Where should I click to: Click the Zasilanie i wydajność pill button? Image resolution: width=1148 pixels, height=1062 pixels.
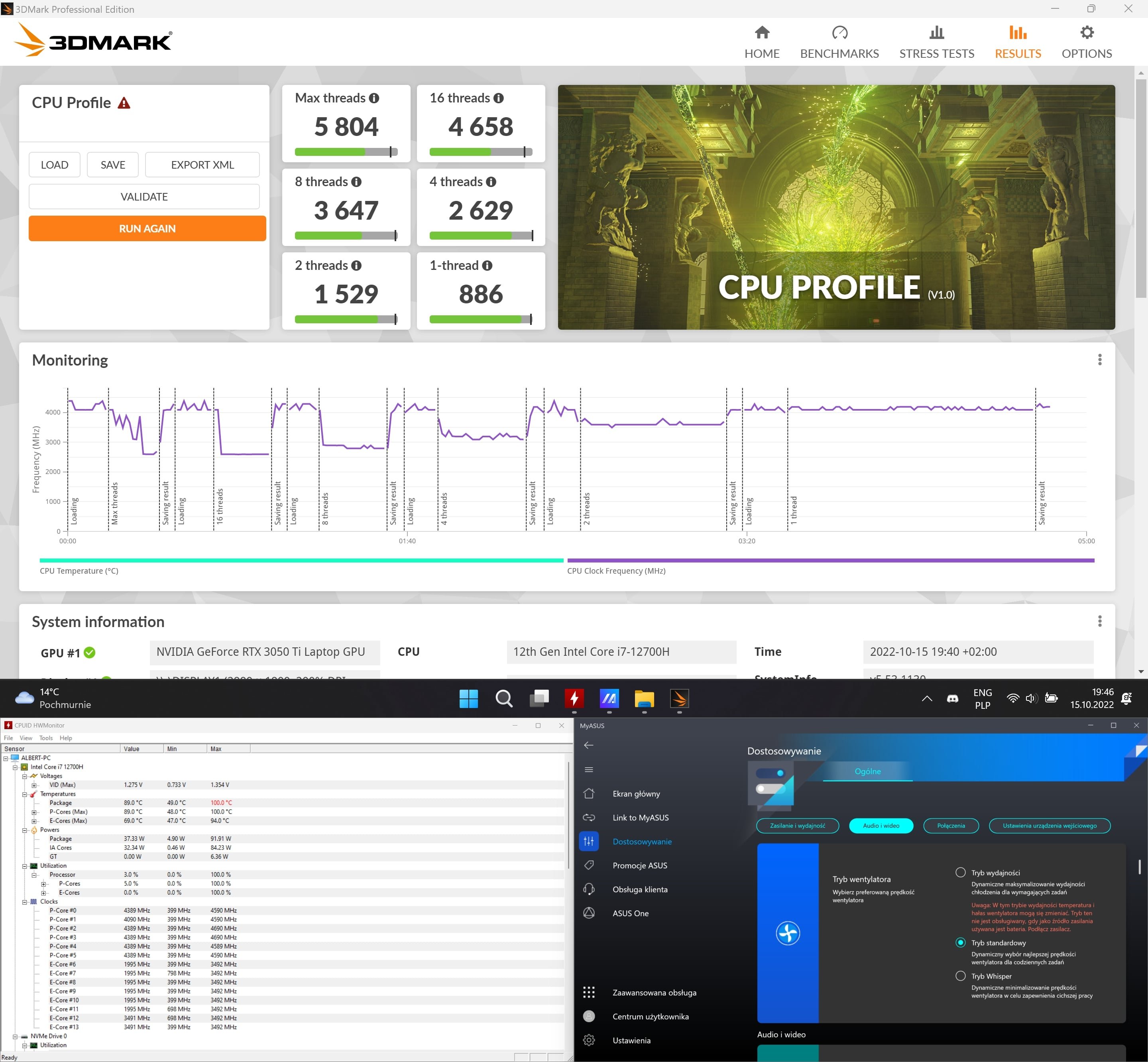coord(798,826)
